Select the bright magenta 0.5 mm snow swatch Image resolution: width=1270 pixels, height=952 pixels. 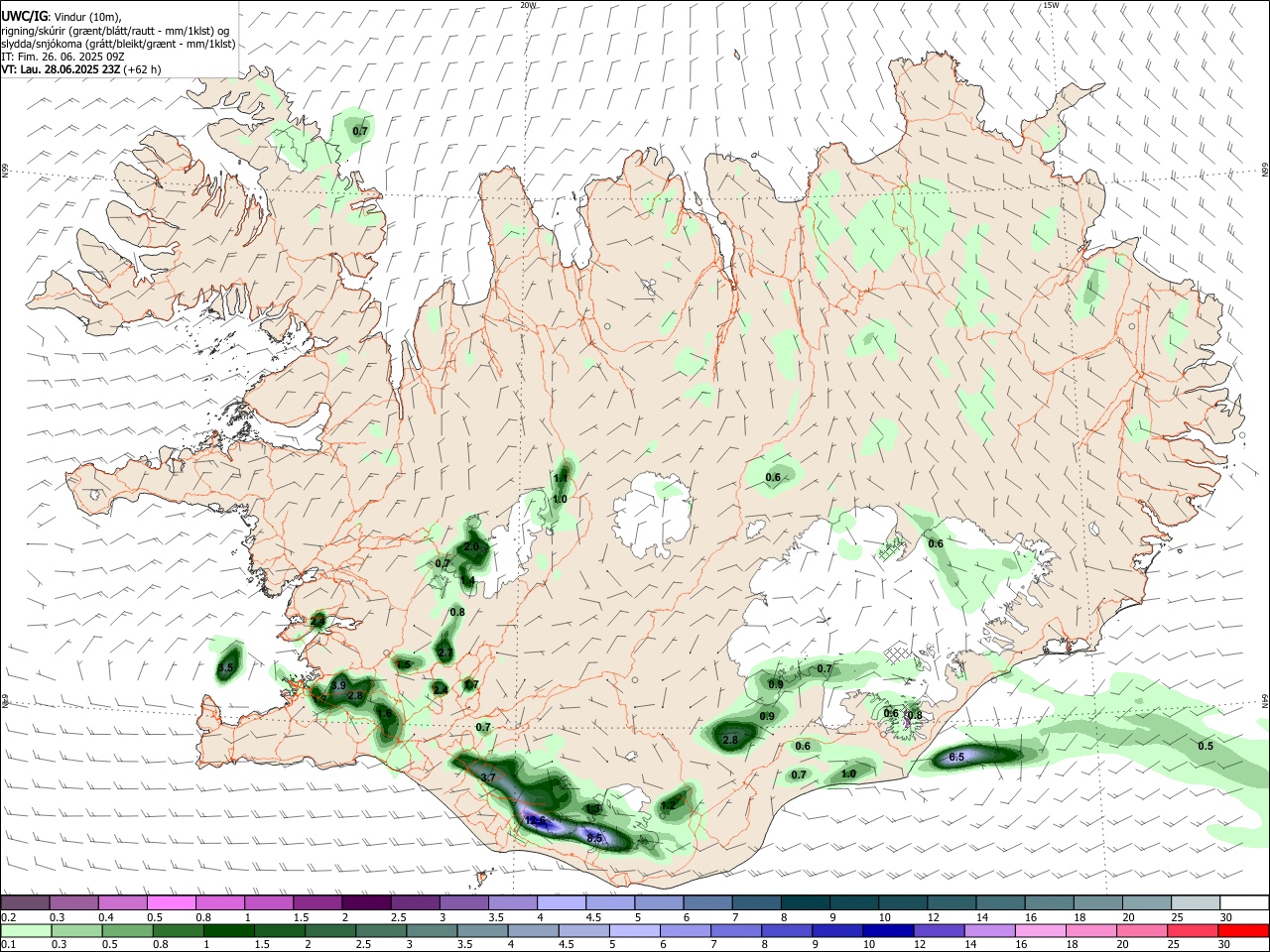172,902
